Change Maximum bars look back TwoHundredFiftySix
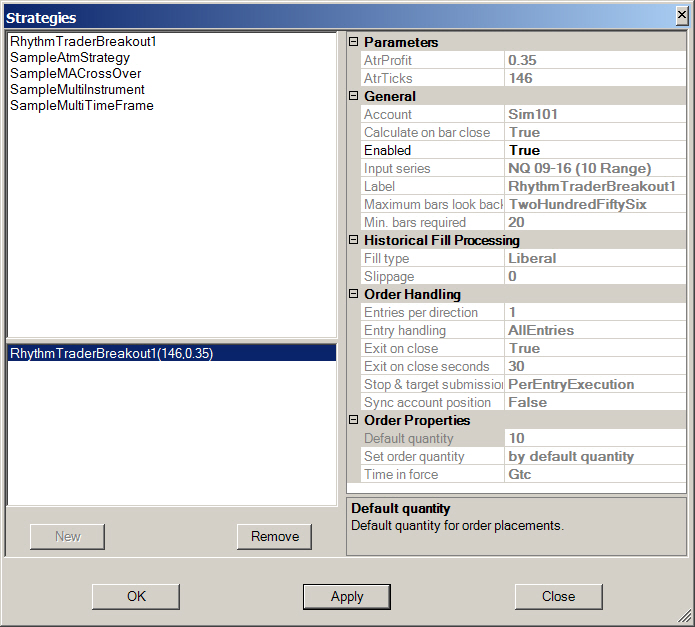The width and height of the screenshot is (695, 627). point(595,204)
